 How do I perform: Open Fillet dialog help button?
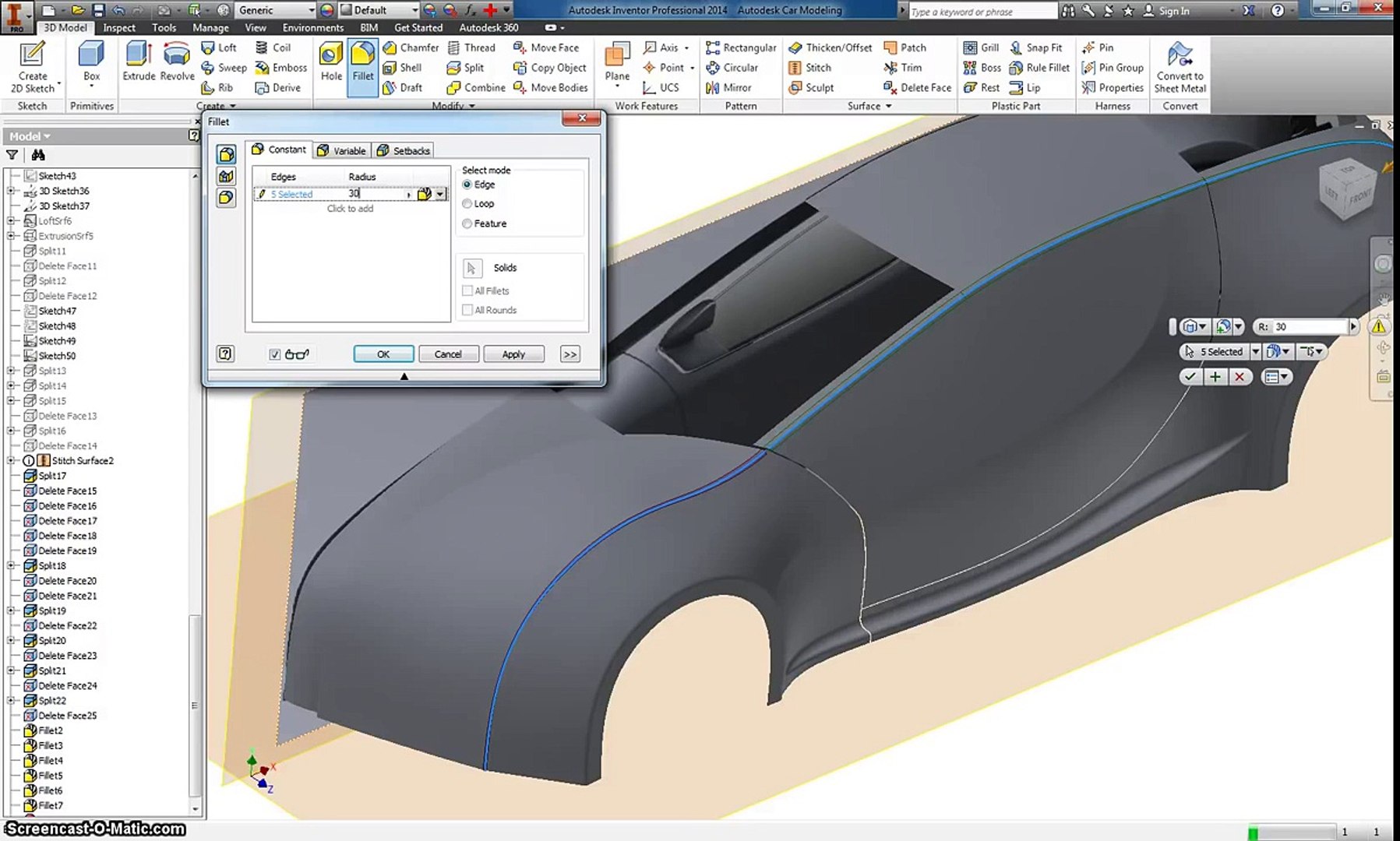[x=225, y=354]
